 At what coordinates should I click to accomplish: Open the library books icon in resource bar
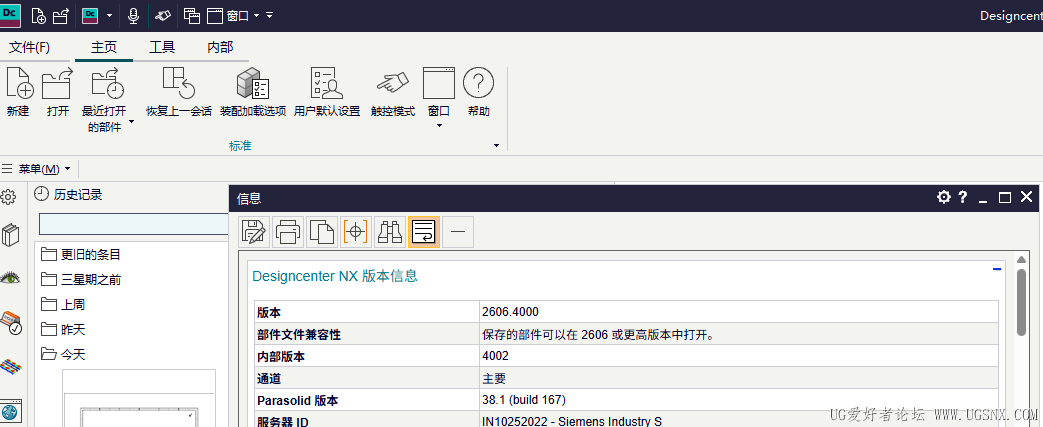tap(10, 235)
